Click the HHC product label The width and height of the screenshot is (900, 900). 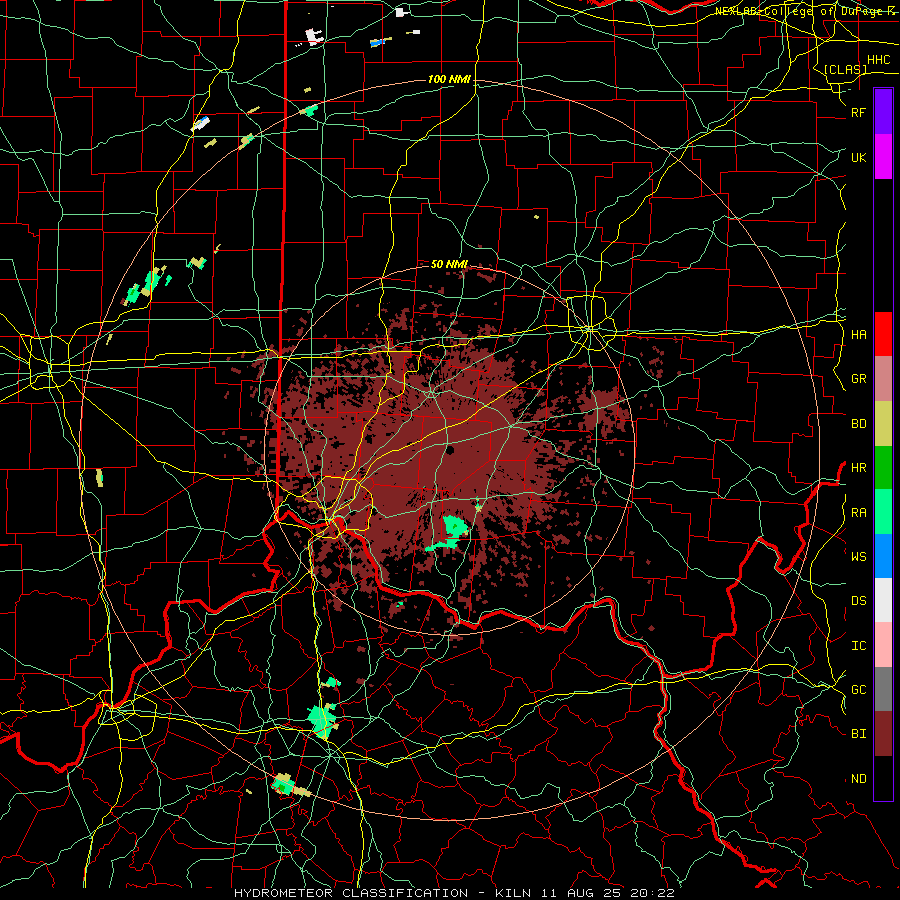878,60
